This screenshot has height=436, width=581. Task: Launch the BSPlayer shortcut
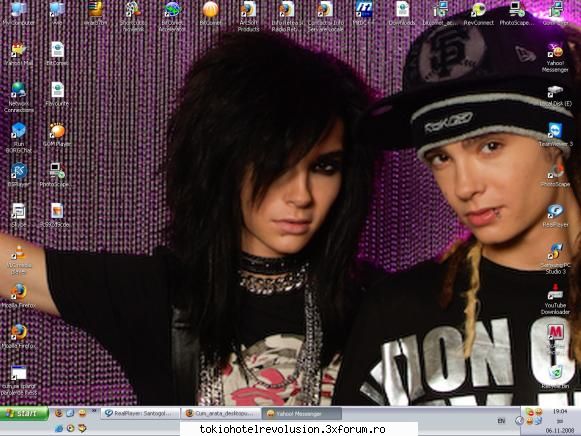coord(19,174)
